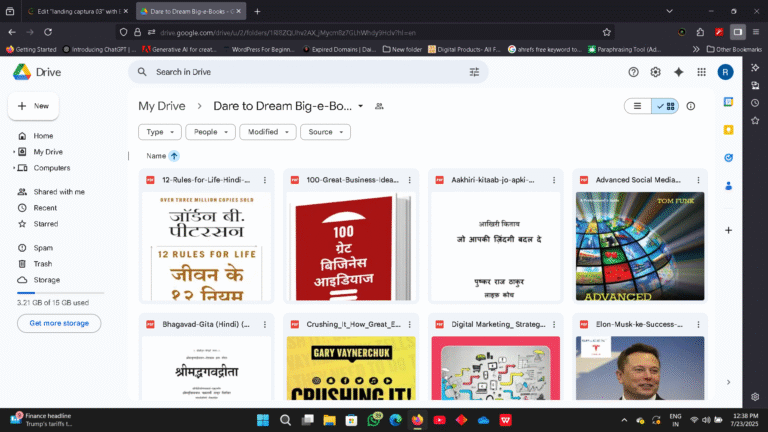
Task: Open Advanced Social Media thumbnail
Action: [x=640, y=246]
